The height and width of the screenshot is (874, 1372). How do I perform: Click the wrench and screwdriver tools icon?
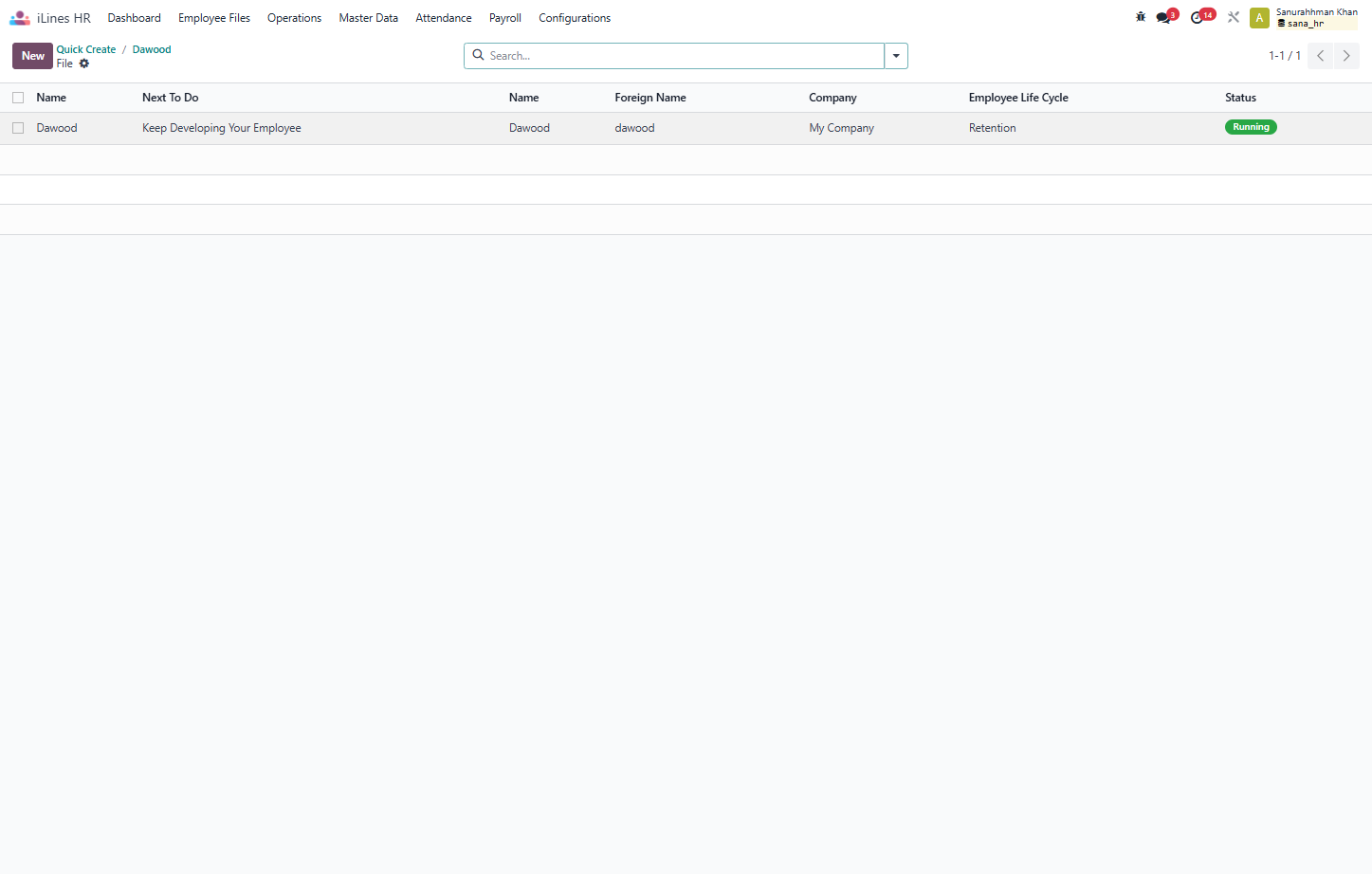pyautogui.click(x=1234, y=17)
